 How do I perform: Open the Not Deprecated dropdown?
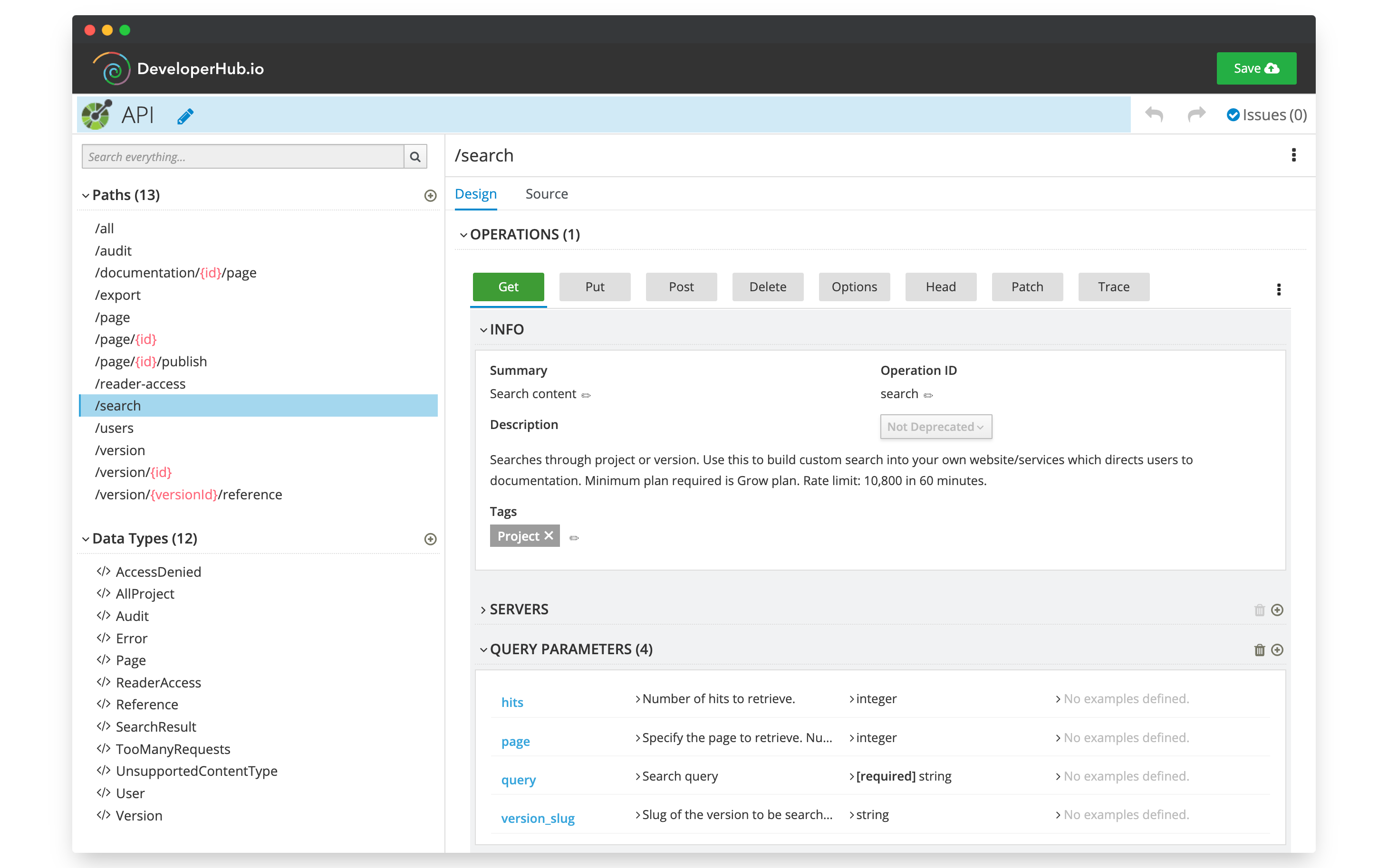pos(935,427)
